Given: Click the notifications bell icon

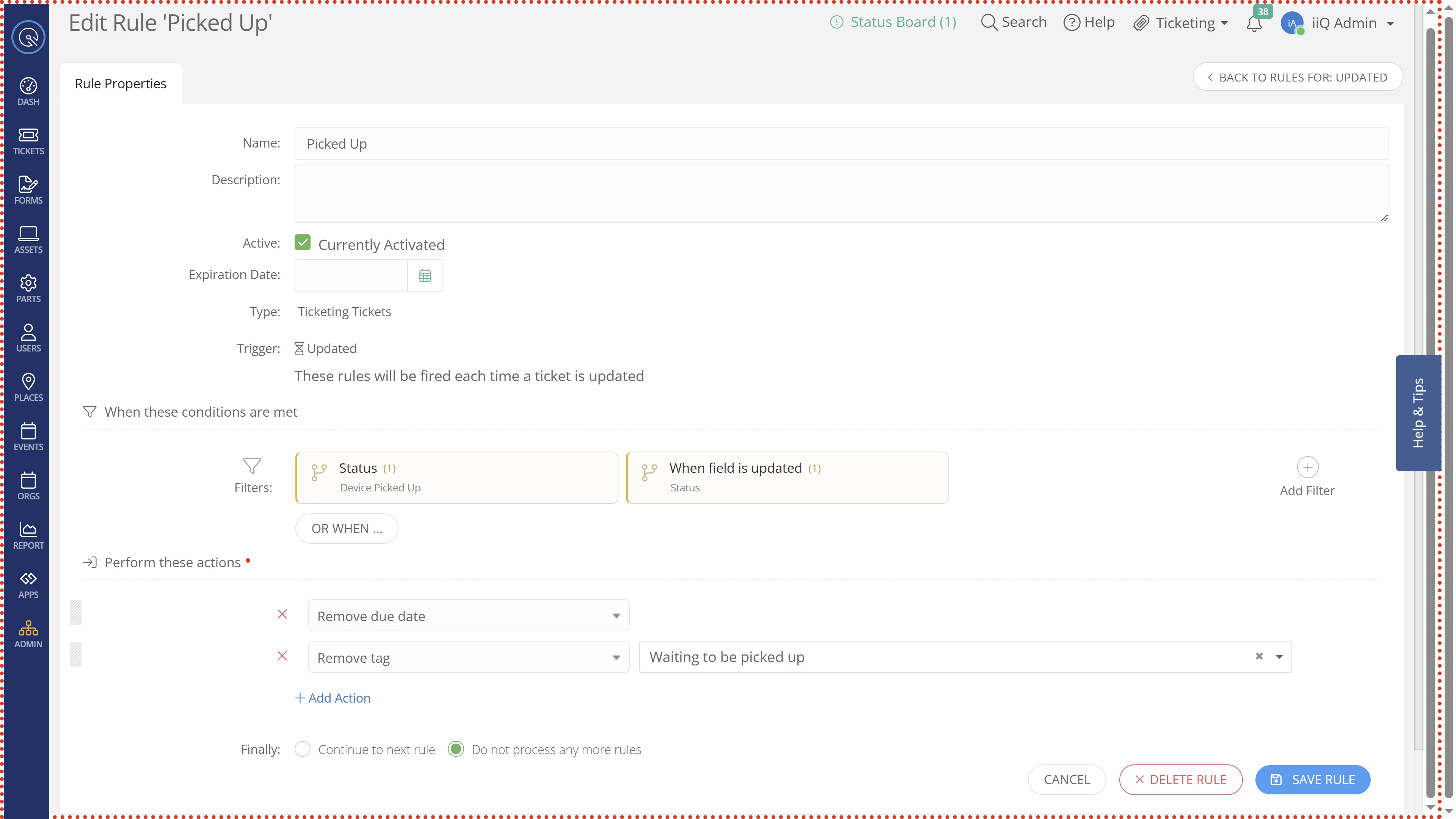Looking at the screenshot, I should 1254,24.
